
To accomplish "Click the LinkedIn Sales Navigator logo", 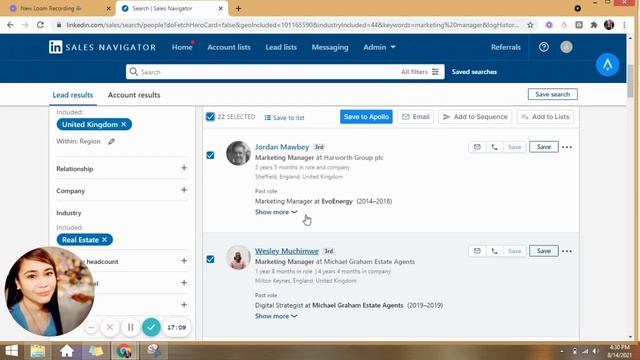I will pos(102,47).
